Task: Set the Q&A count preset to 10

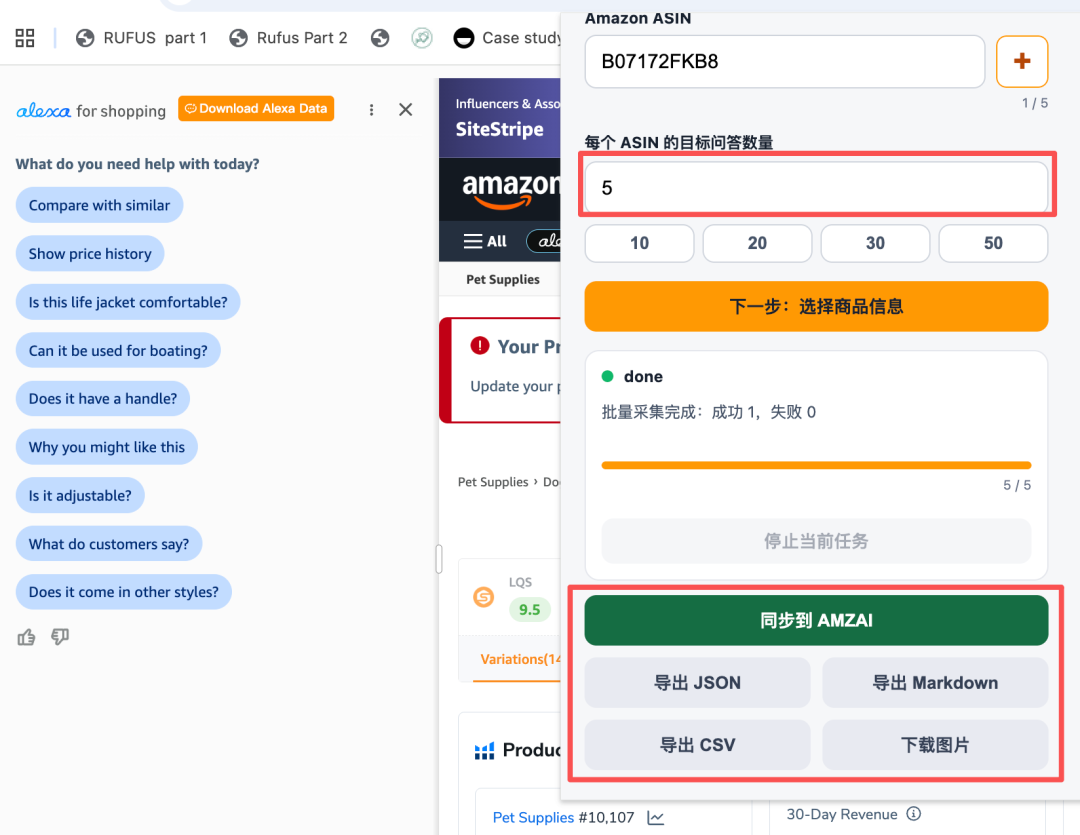Action: point(639,243)
